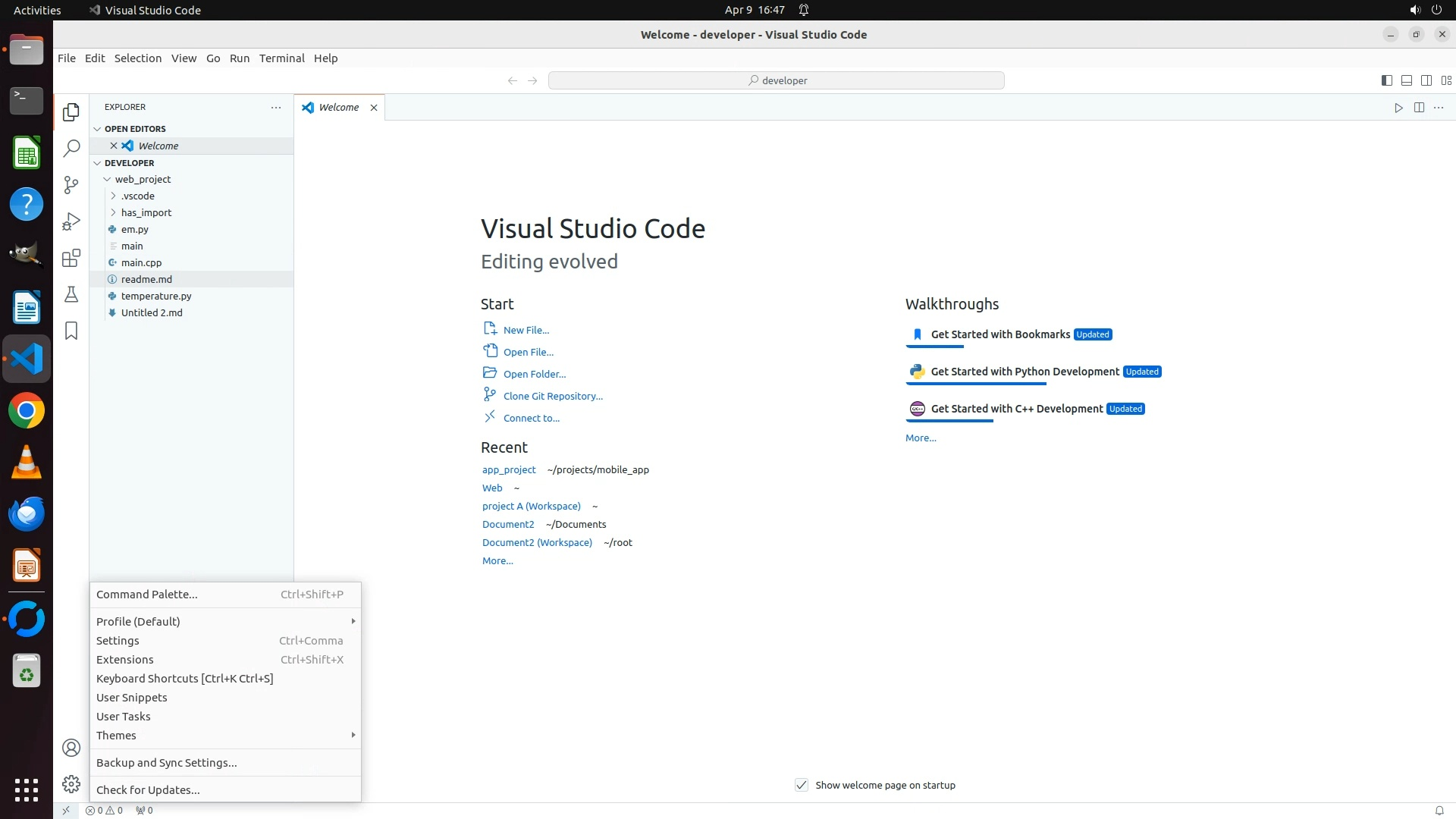This screenshot has height=819, width=1456.
Task: Open Thunderbird from the Ubuntu dock
Action: point(27,514)
